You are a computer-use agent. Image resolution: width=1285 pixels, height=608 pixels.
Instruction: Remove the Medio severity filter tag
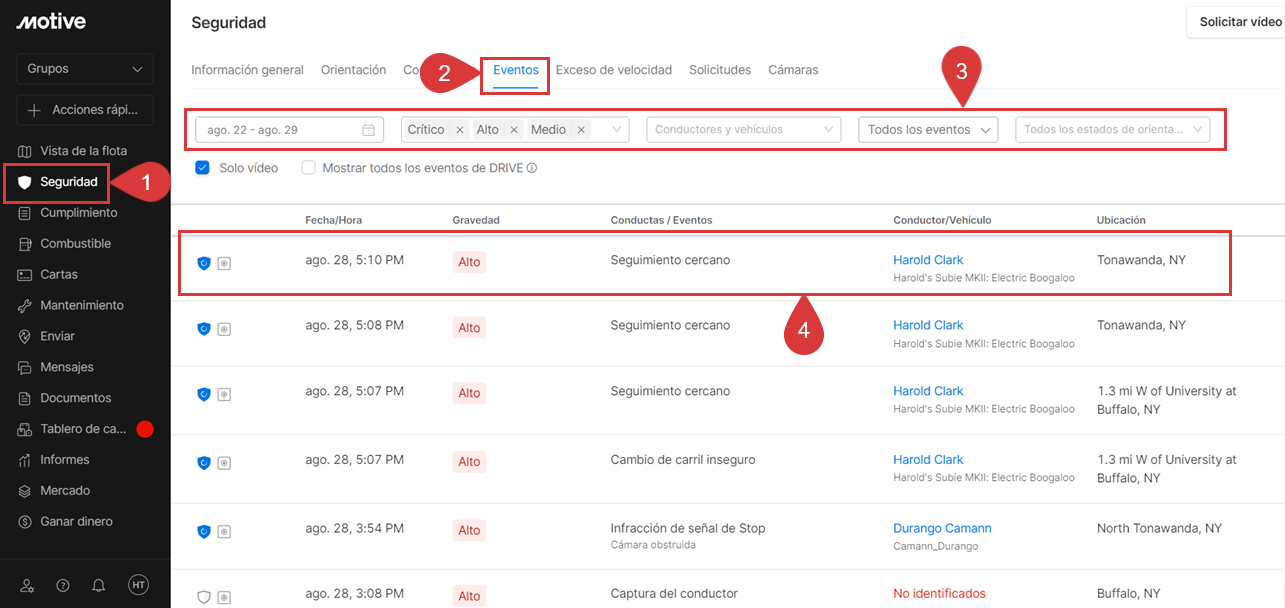coord(581,130)
